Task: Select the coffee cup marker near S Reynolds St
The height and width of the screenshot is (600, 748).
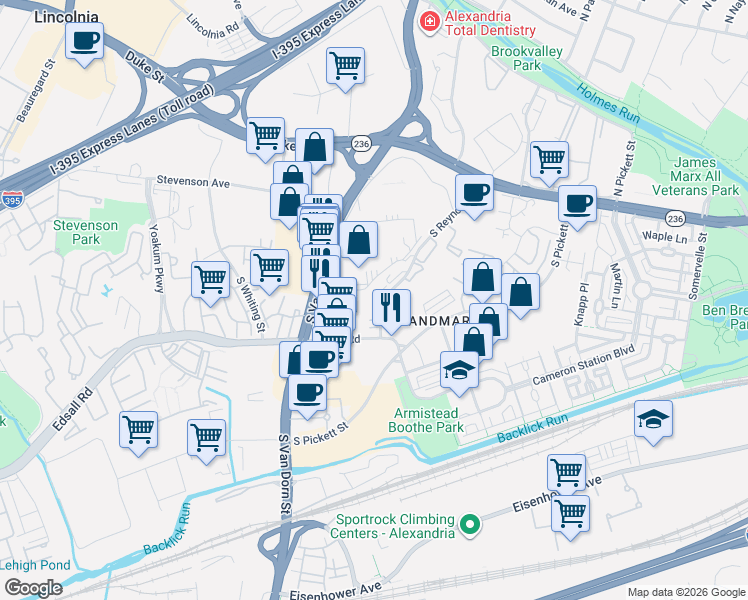Action: coord(474,197)
